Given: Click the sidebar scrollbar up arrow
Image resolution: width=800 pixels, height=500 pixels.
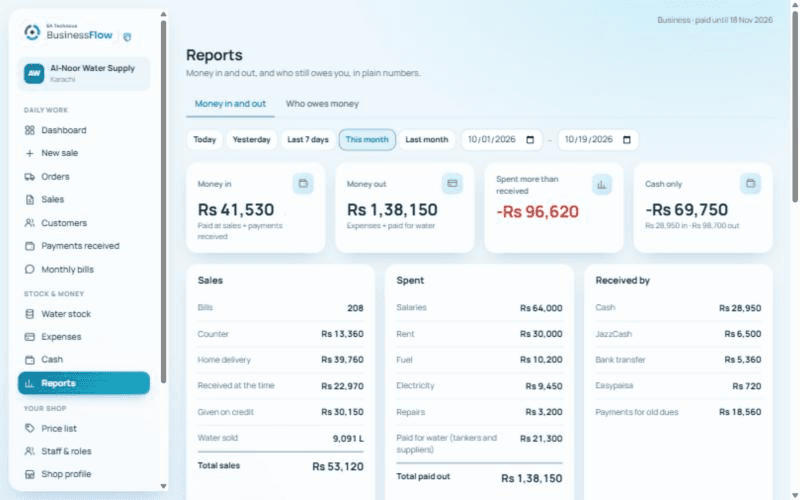Looking at the screenshot, I should tap(163, 14).
